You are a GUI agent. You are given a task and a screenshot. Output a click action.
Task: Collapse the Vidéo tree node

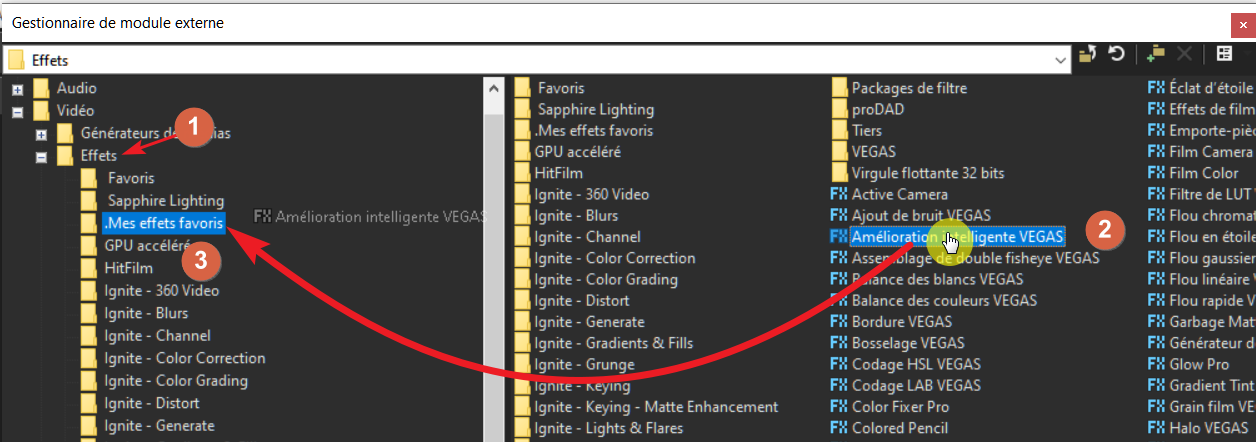17,111
